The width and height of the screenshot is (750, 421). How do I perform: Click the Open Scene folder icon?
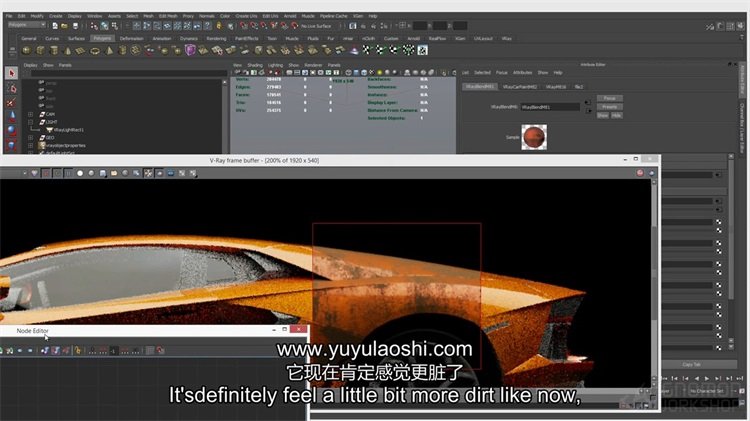pos(65,26)
